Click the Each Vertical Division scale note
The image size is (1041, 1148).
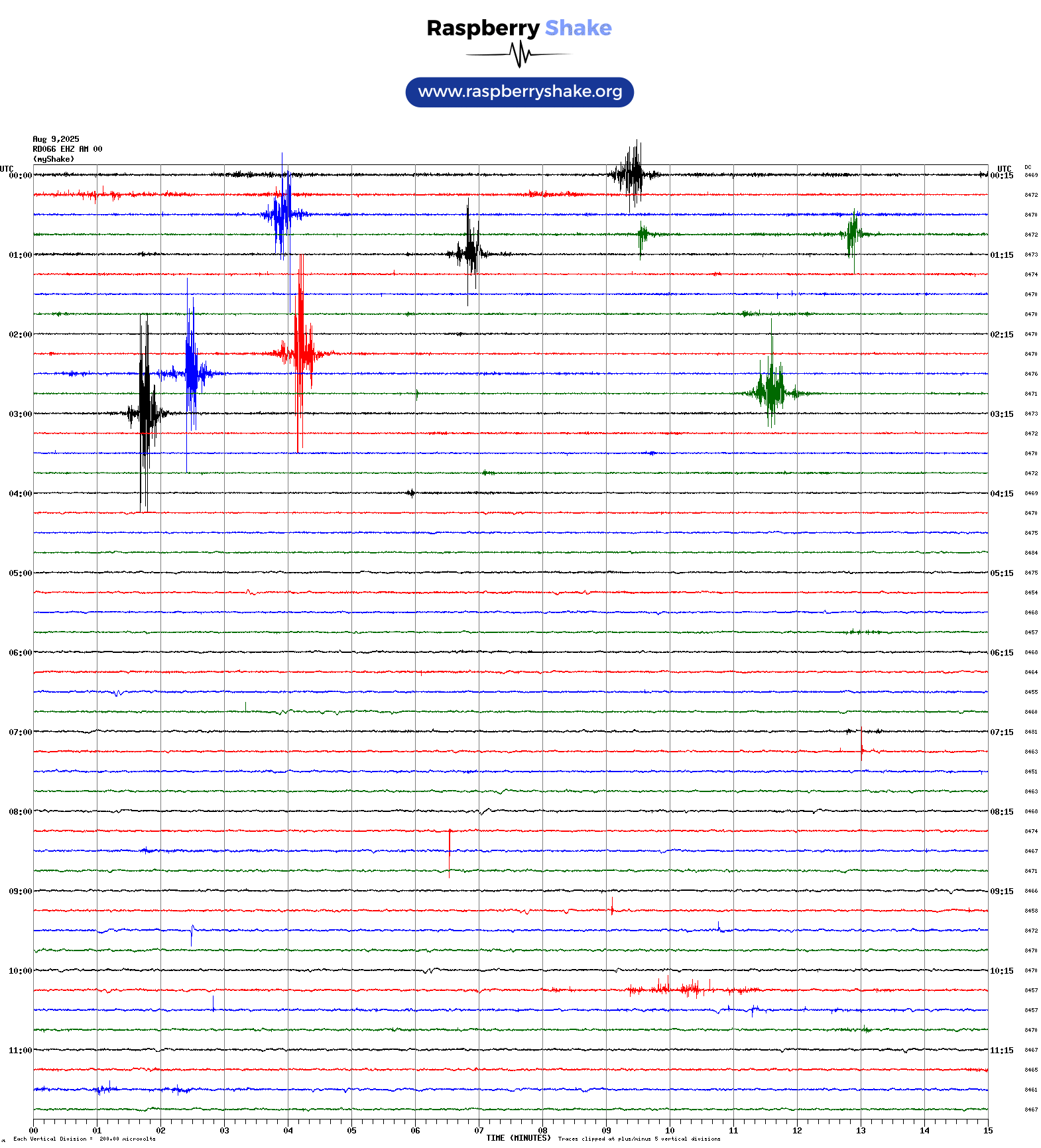[x=84, y=1139]
